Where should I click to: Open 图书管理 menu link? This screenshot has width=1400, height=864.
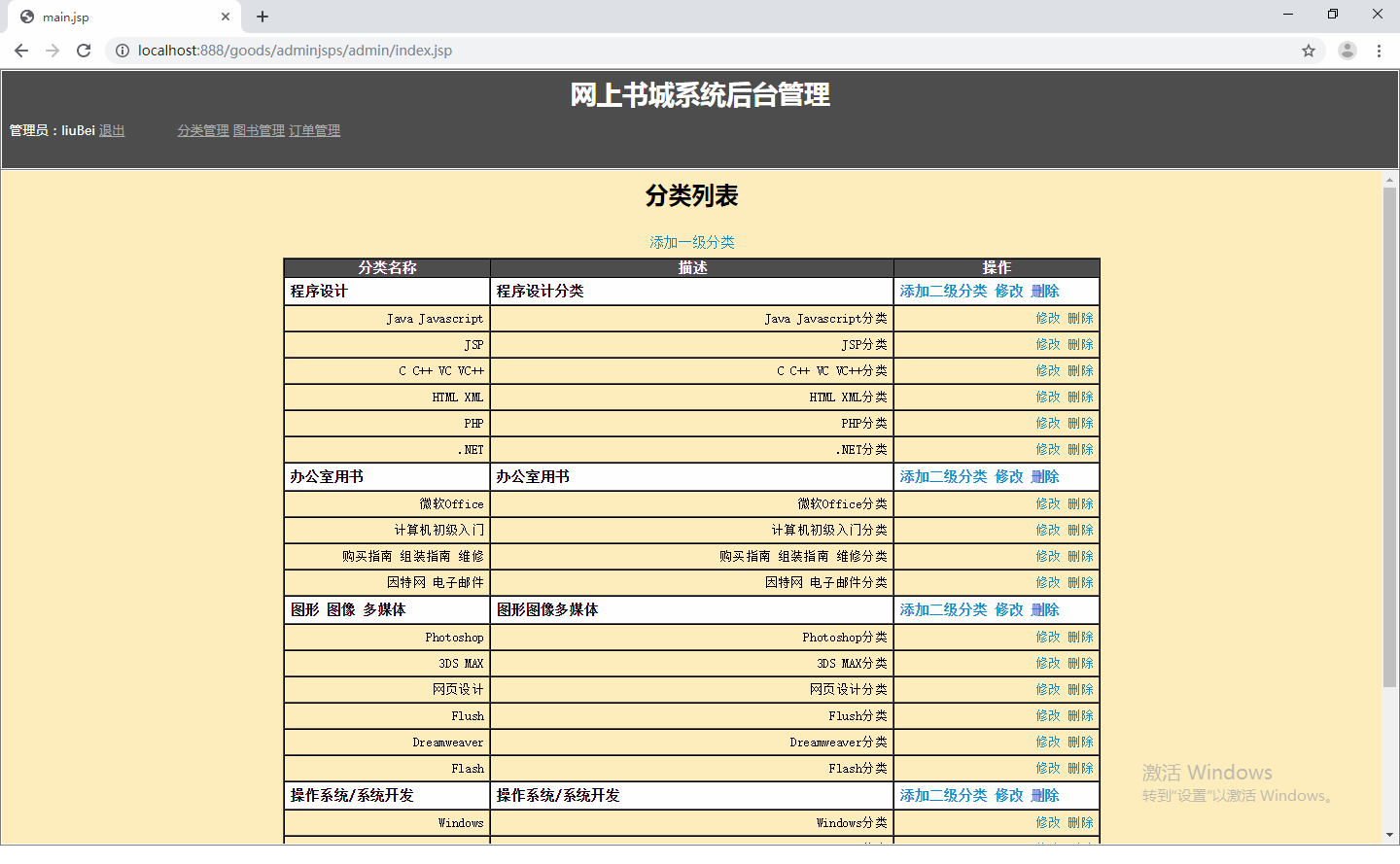[x=259, y=130]
